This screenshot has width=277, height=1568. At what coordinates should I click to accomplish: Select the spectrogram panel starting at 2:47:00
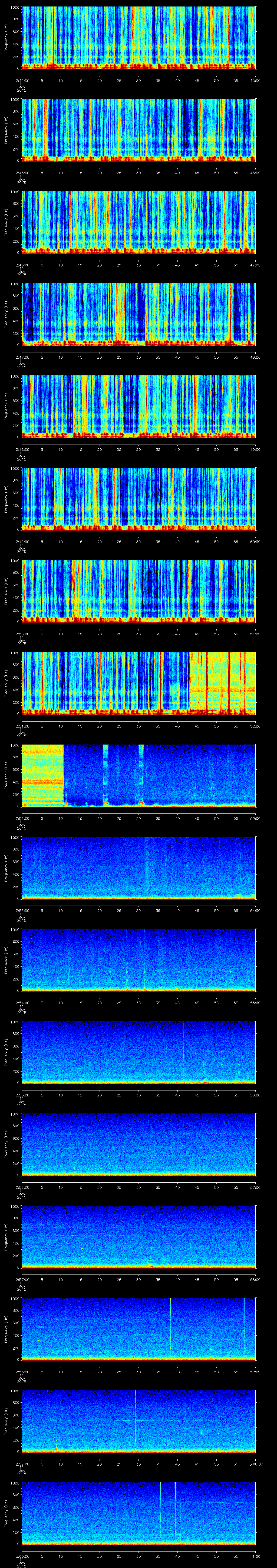(139, 315)
